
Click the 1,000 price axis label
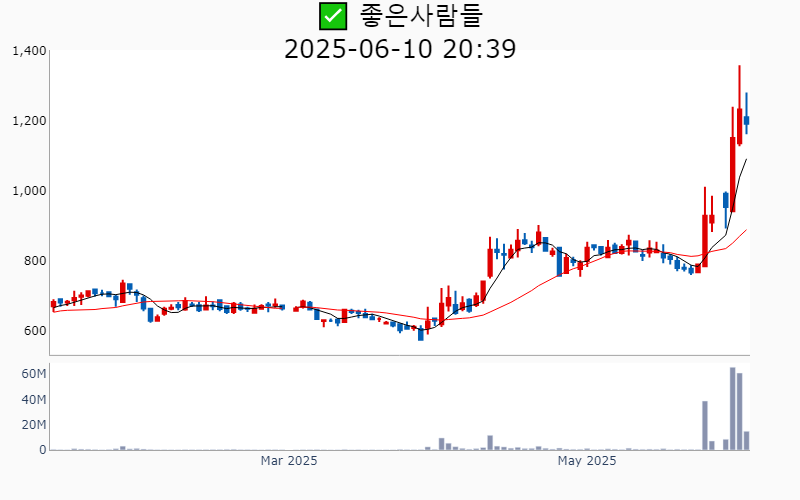(x=29, y=191)
